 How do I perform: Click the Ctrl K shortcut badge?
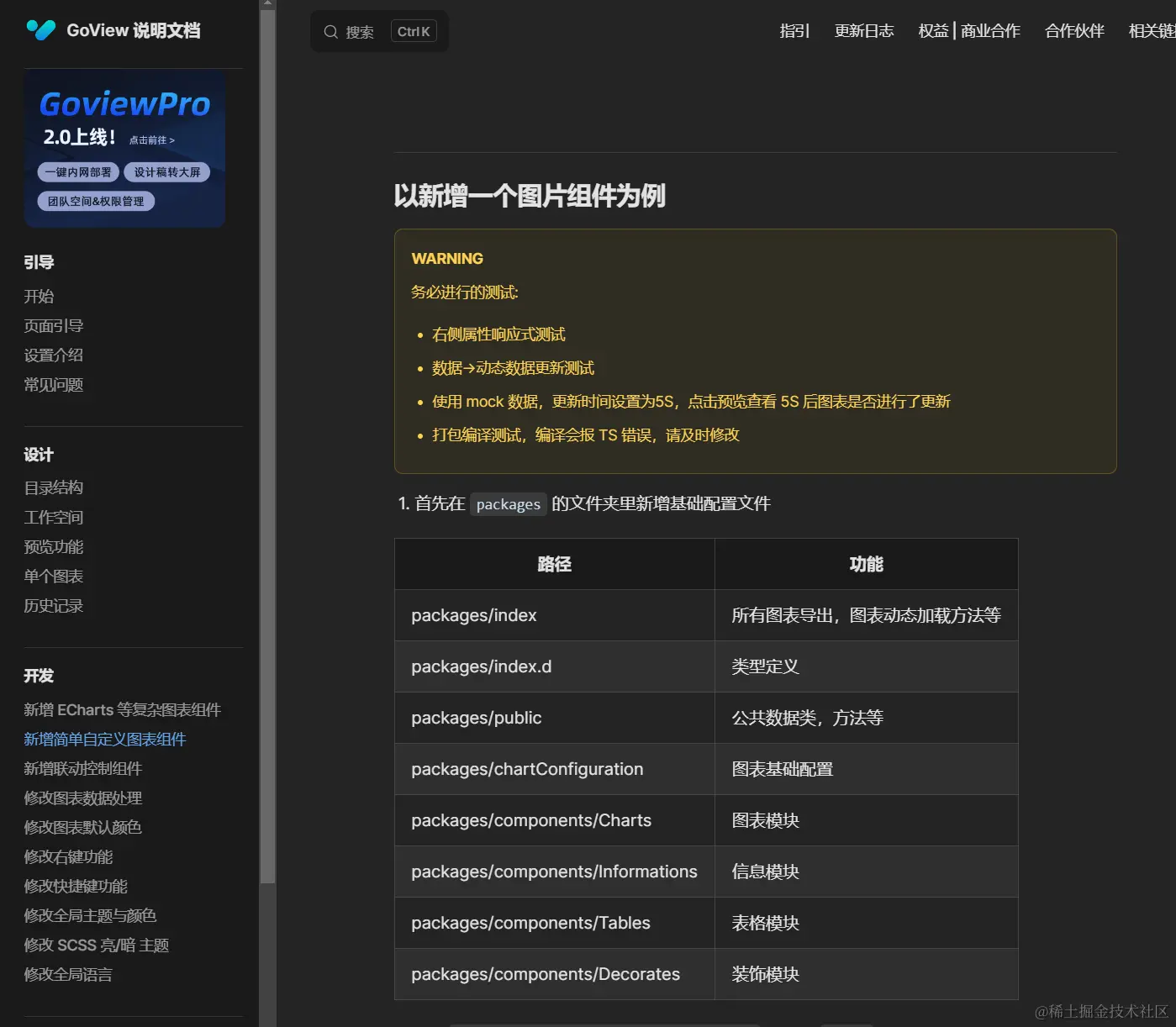(414, 32)
